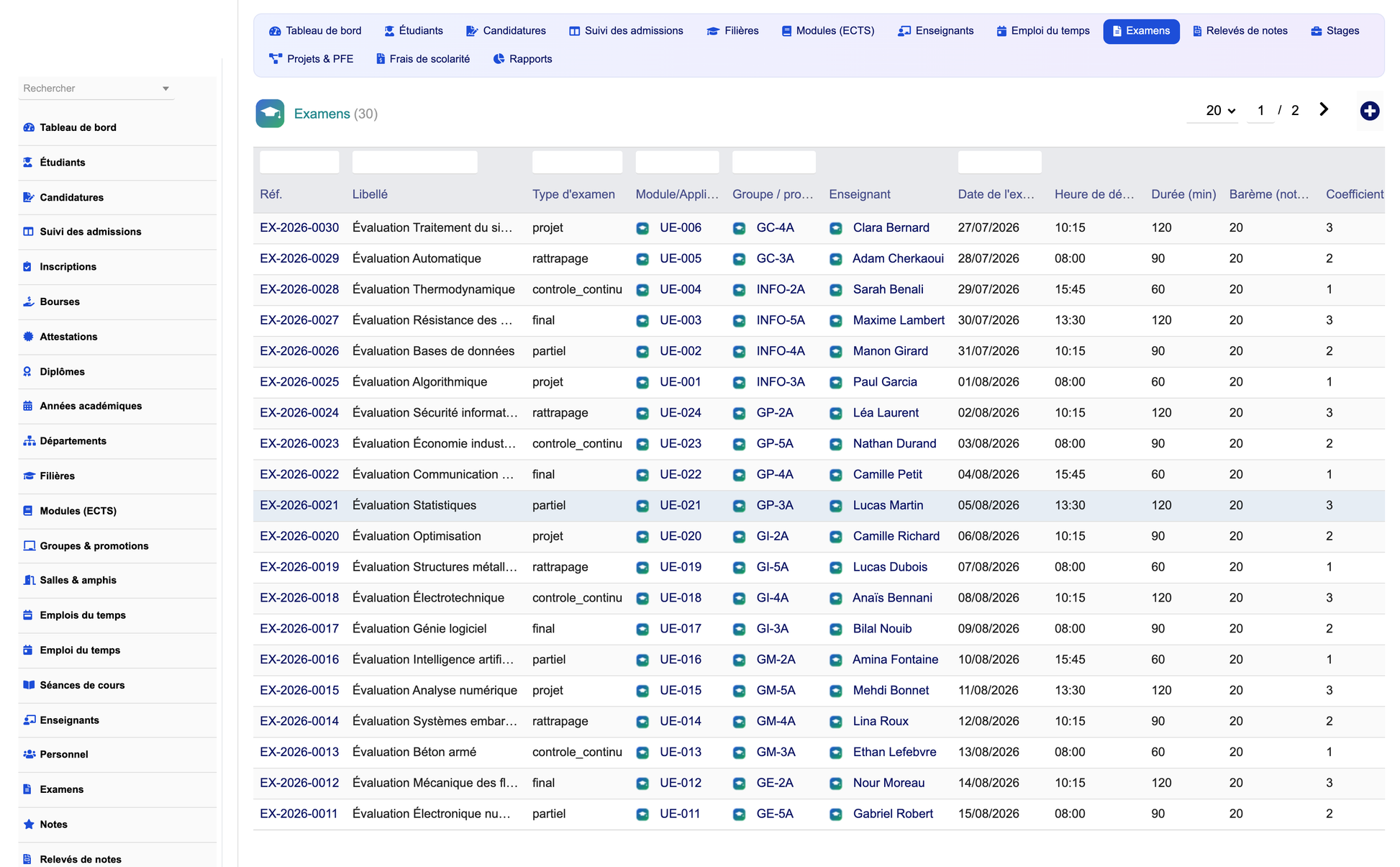Viewport: 1400px width, 867px height.
Task: Click the Bourses icon in sidebar
Action: pyautogui.click(x=29, y=301)
